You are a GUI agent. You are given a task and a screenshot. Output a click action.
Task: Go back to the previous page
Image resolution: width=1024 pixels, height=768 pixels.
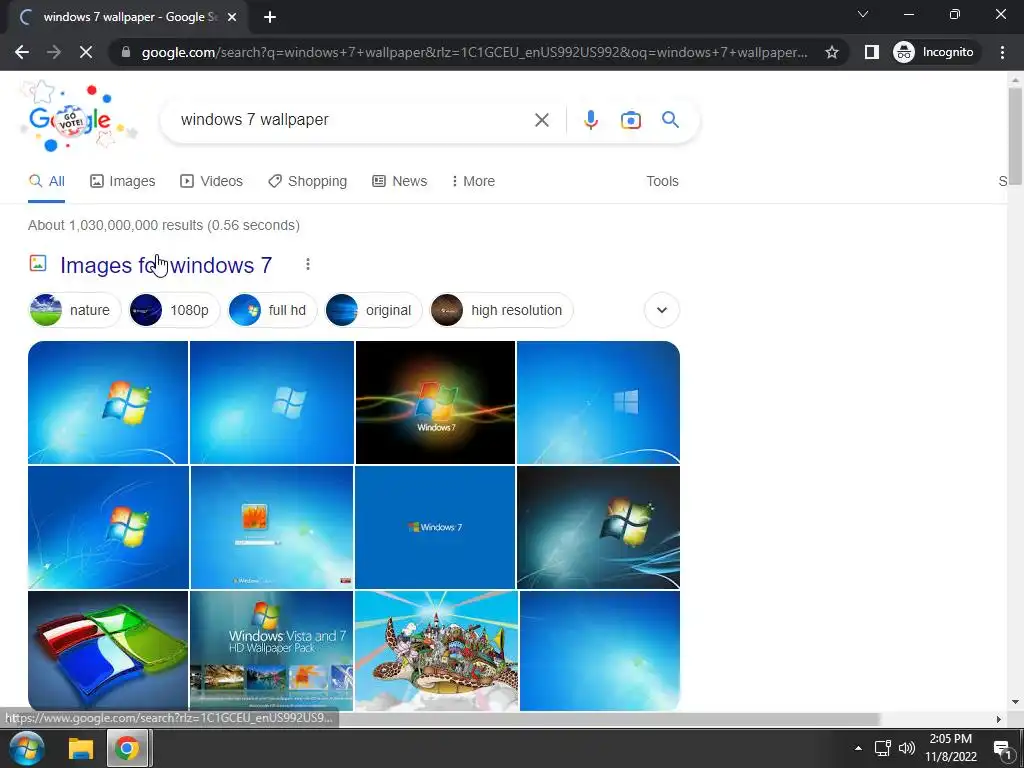coord(22,52)
